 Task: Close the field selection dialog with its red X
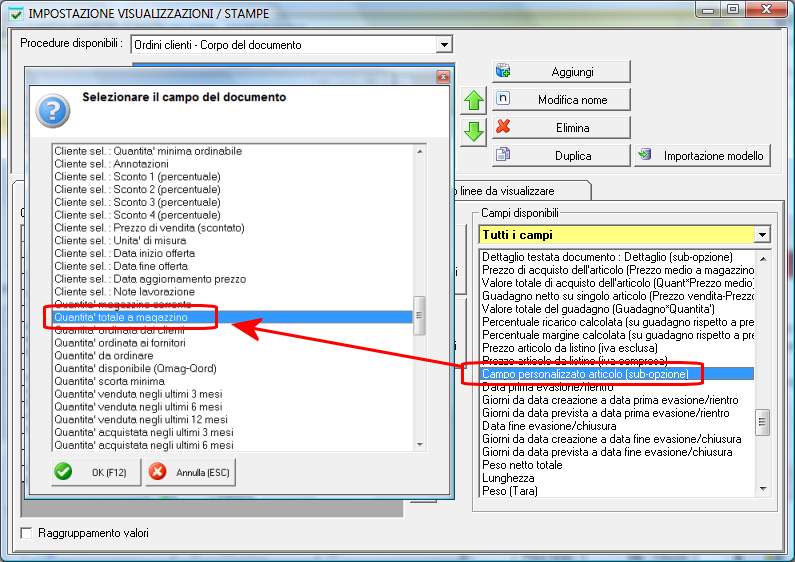pyautogui.click(x=443, y=77)
